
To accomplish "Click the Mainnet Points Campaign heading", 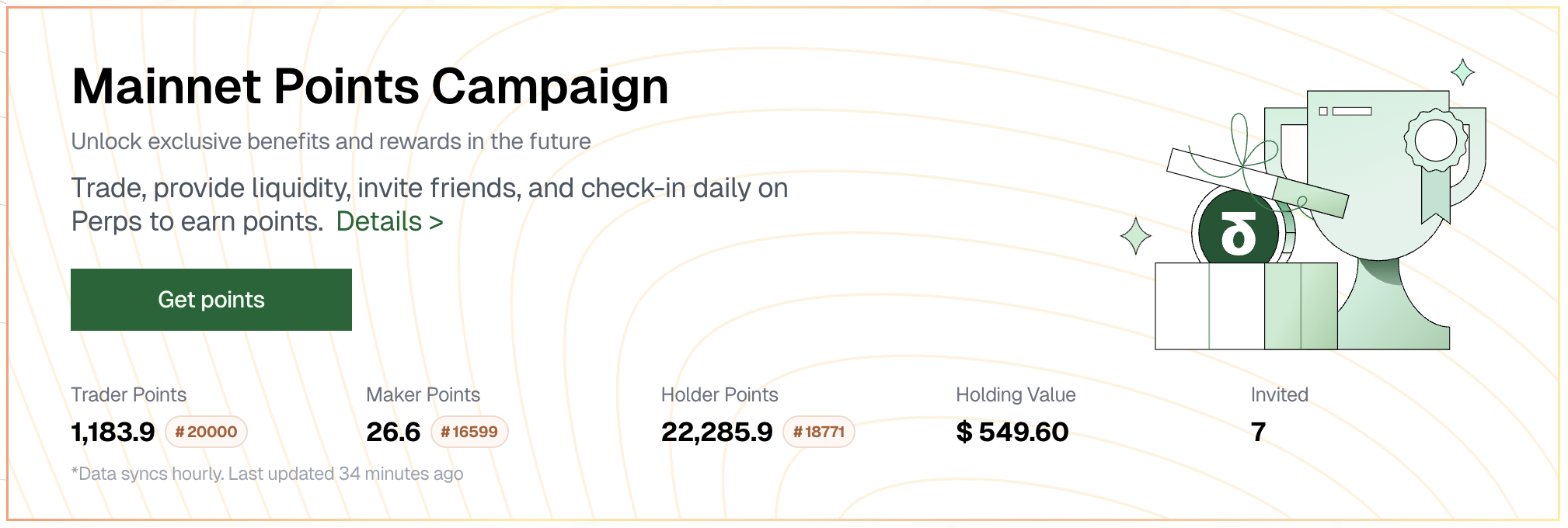I will pyautogui.click(x=370, y=86).
